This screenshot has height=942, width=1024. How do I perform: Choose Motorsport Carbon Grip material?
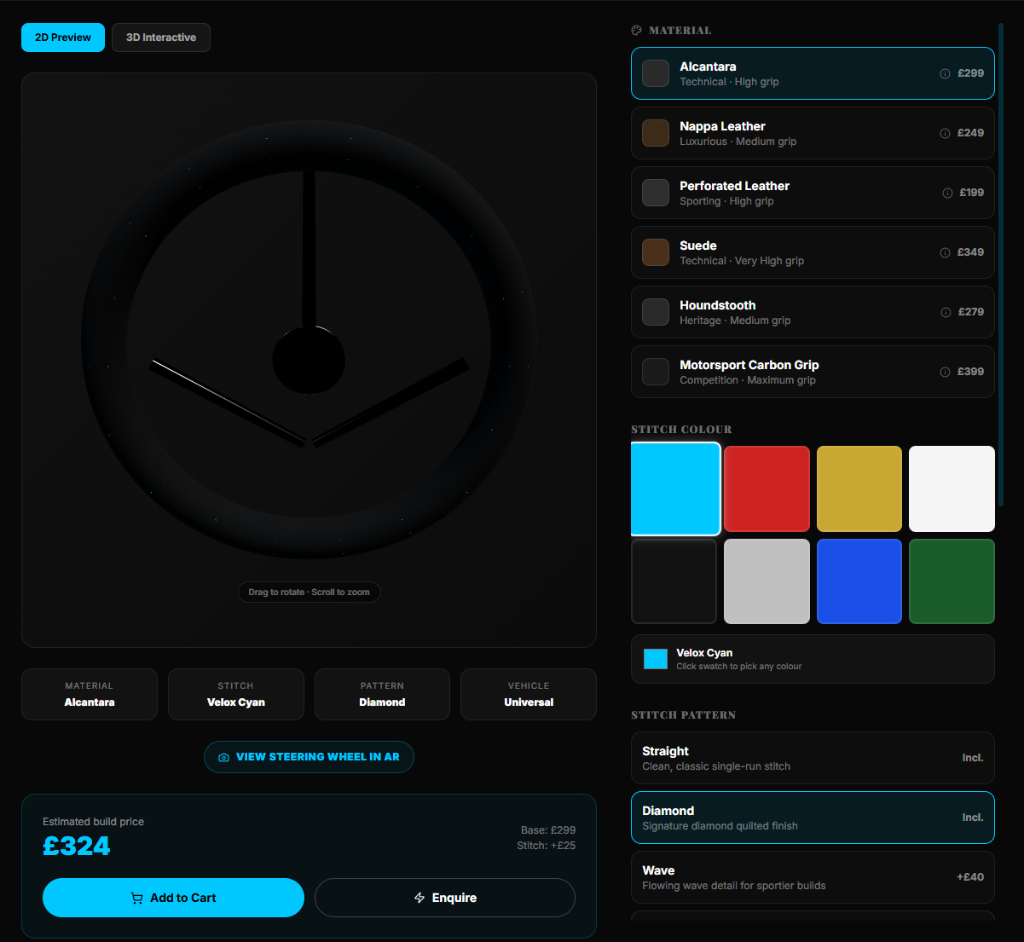(x=812, y=372)
